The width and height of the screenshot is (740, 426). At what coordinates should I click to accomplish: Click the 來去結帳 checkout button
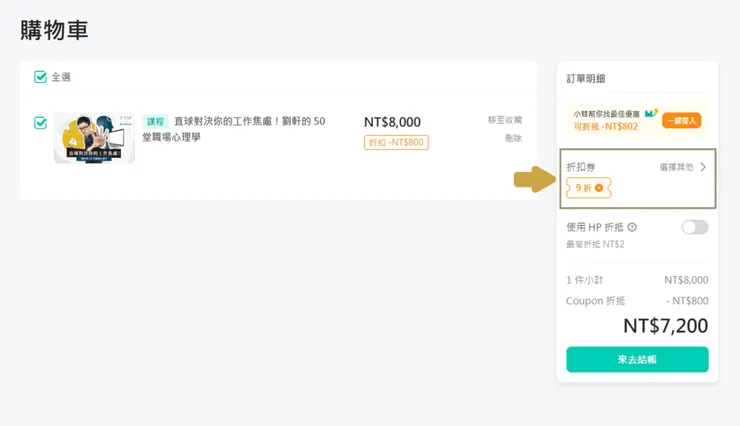click(637, 359)
